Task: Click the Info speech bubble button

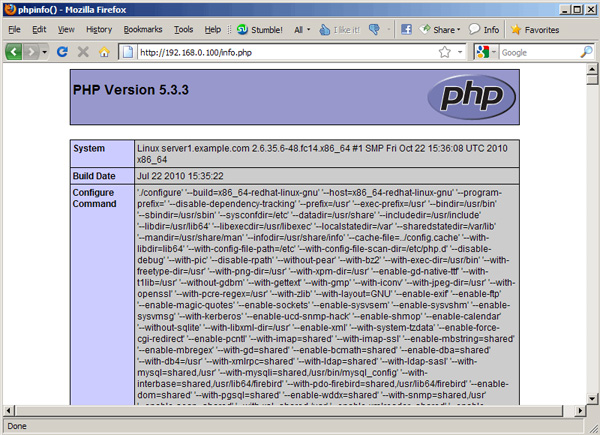Action: 484,29
